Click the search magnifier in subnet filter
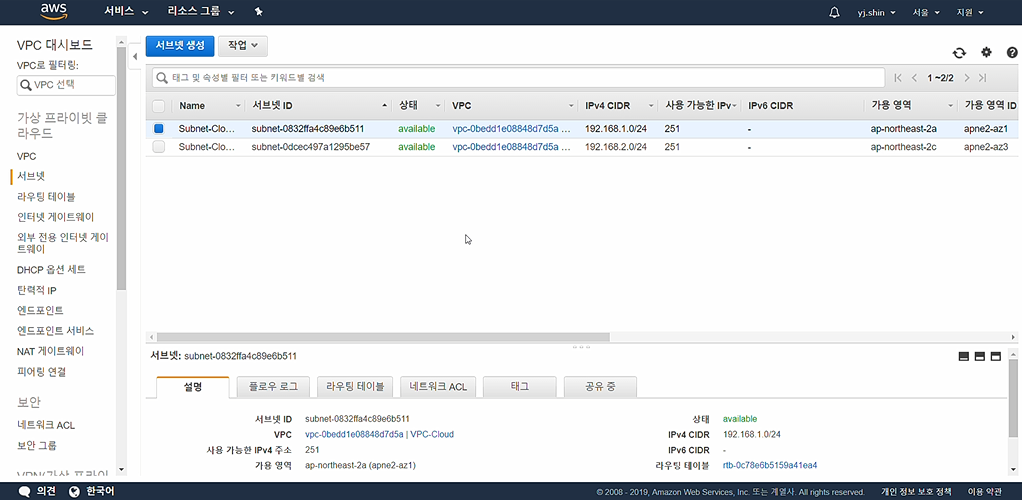 [x=162, y=78]
